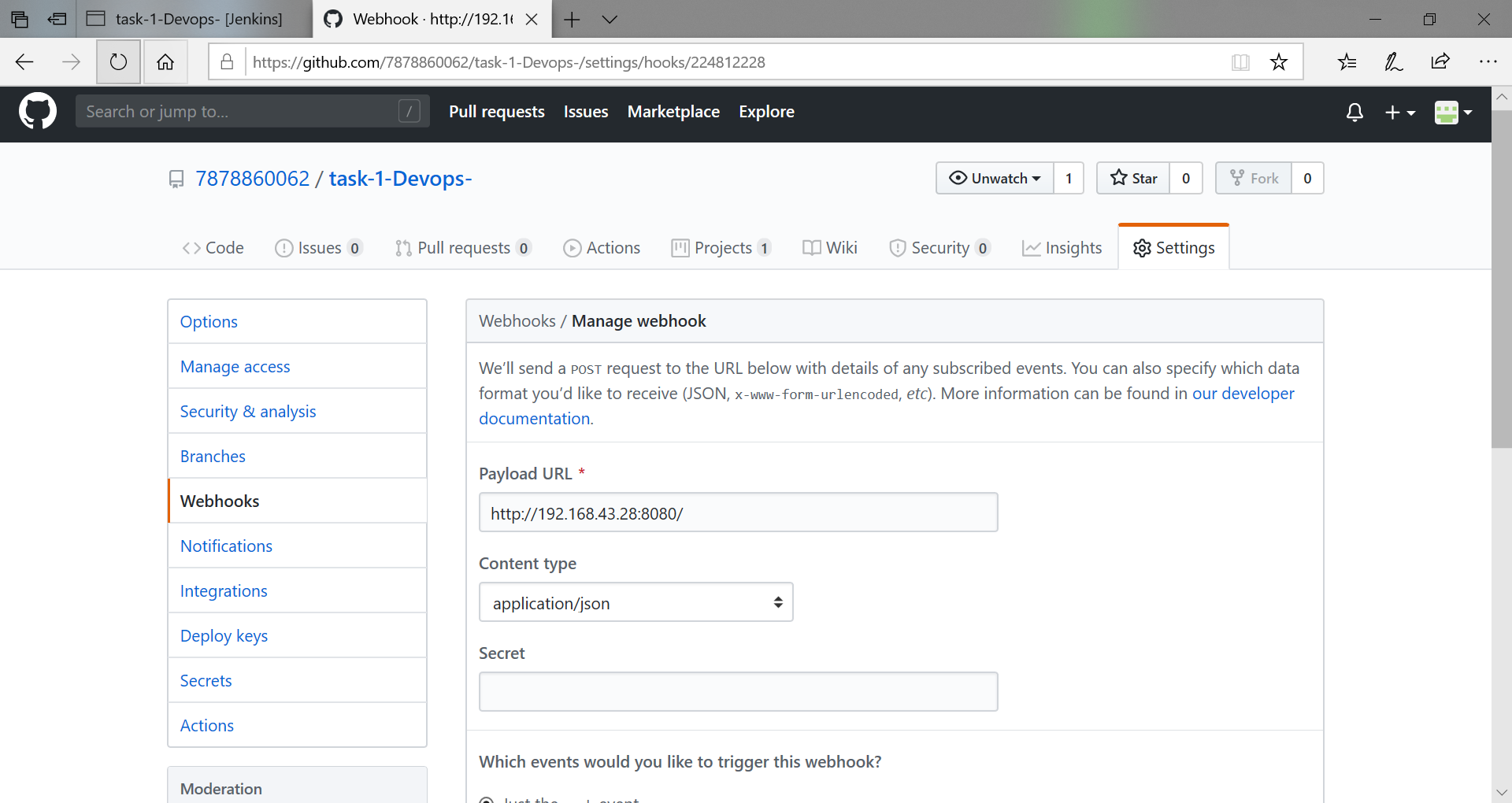Image resolution: width=1512 pixels, height=803 pixels.
Task: Click the browser address bar URL
Action: pyautogui.click(x=509, y=62)
